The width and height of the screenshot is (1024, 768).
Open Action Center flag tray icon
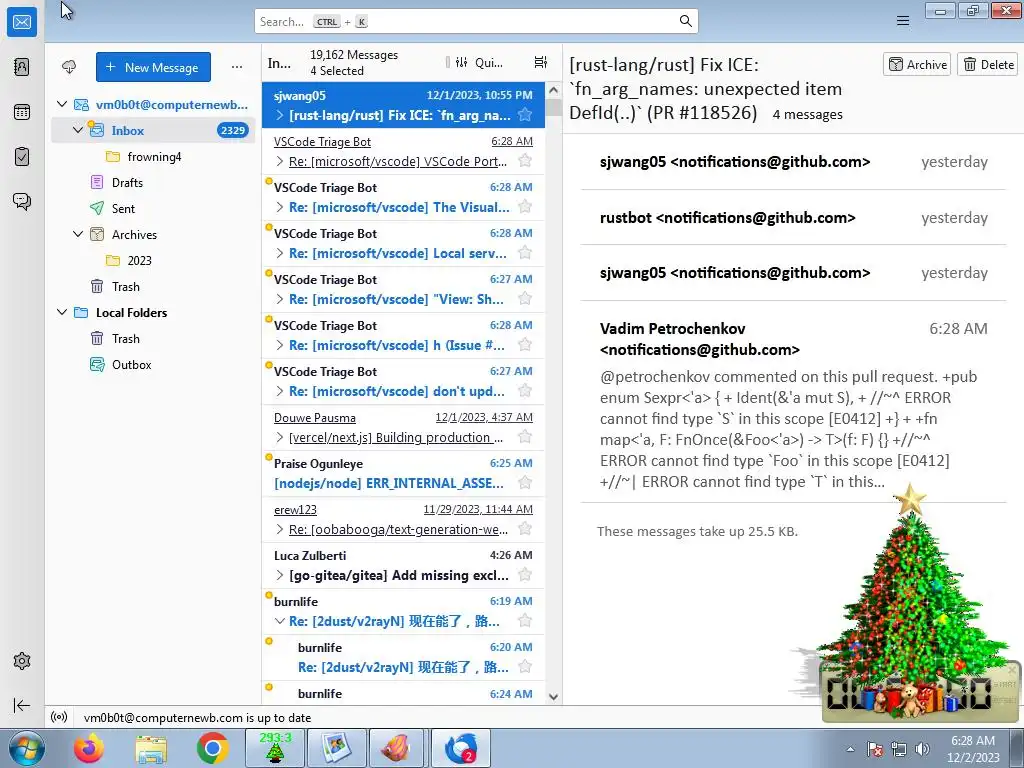pyautogui.click(x=875, y=749)
